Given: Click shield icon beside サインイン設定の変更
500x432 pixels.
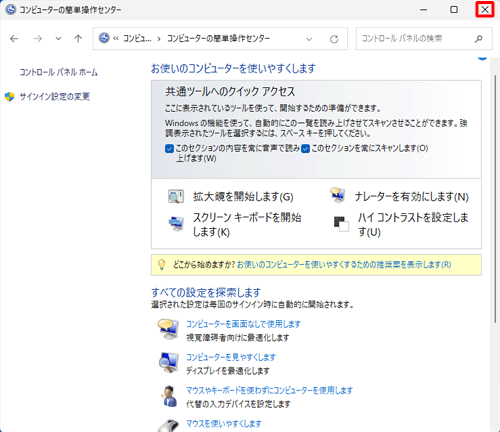Looking at the screenshot, I should 10,97.
